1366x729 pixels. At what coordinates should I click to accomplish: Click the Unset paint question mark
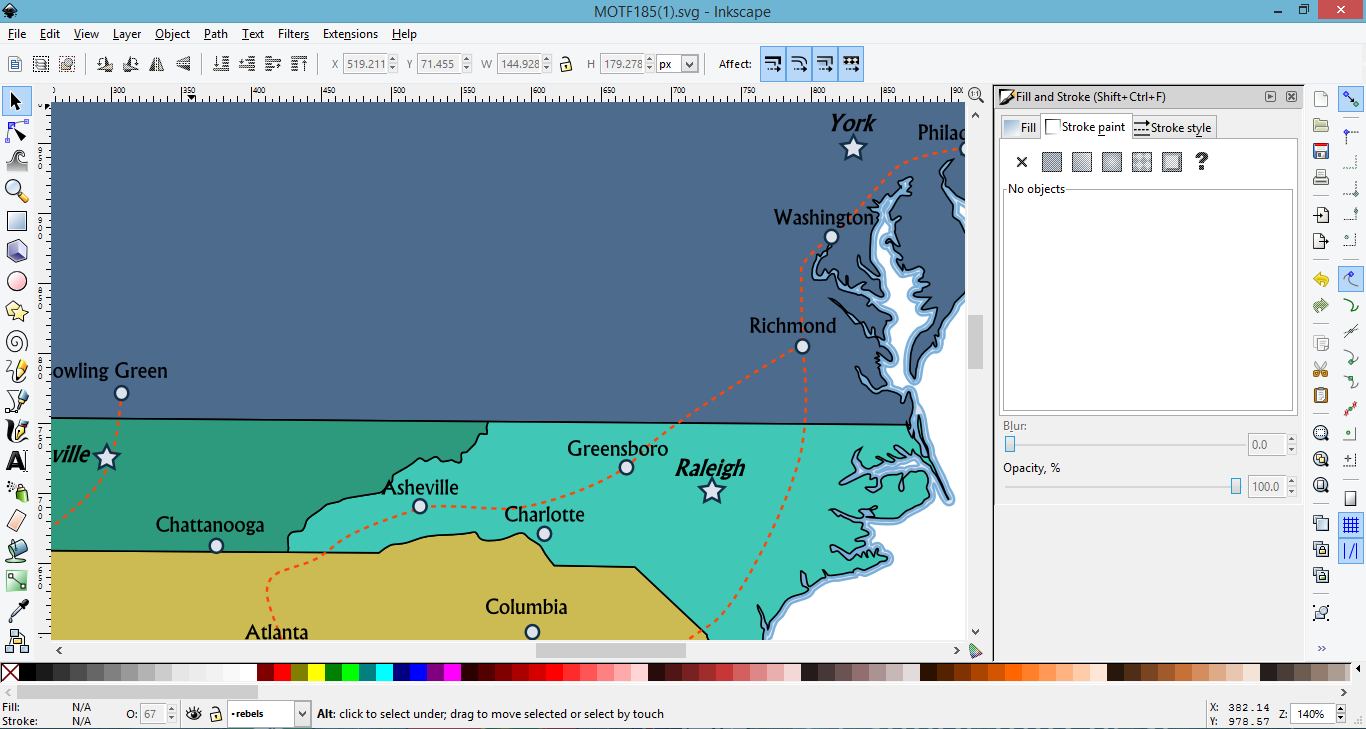pyautogui.click(x=1202, y=162)
